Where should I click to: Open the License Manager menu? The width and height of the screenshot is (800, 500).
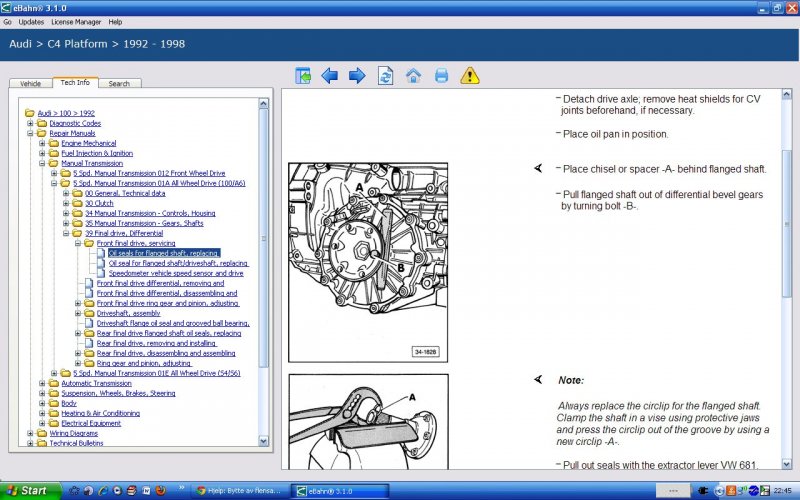point(78,21)
